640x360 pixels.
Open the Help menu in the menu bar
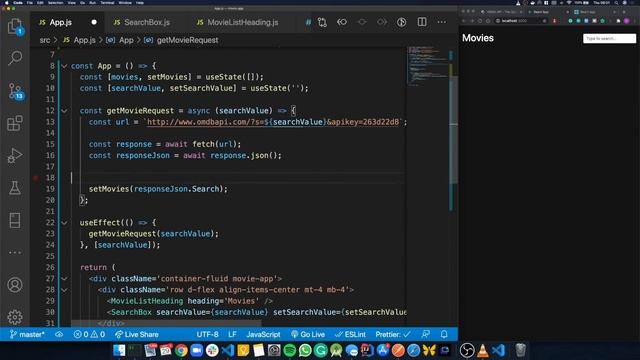tap(140, 3)
